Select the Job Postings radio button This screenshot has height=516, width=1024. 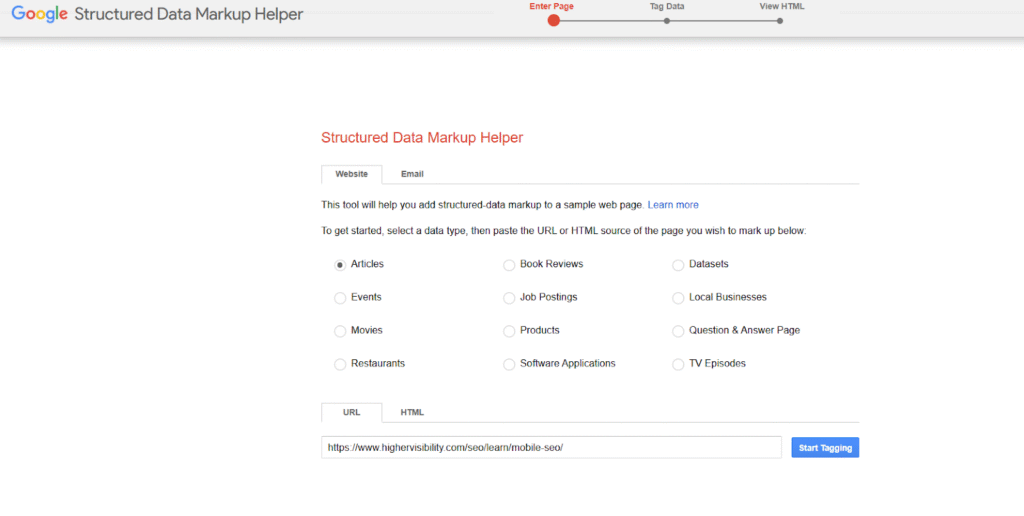pos(510,298)
